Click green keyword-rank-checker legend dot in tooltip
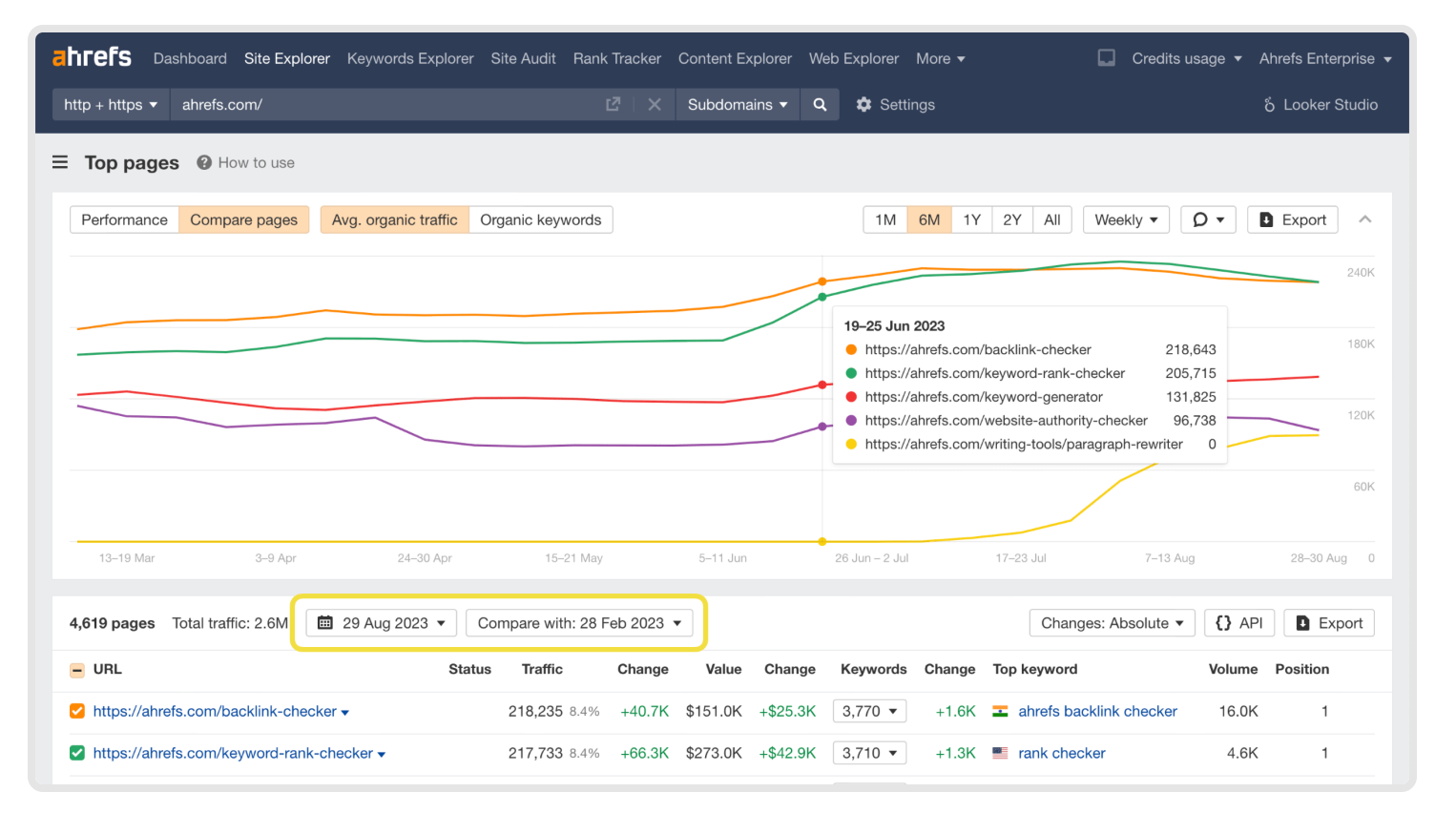1456x813 pixels. (x=851, y=373)
